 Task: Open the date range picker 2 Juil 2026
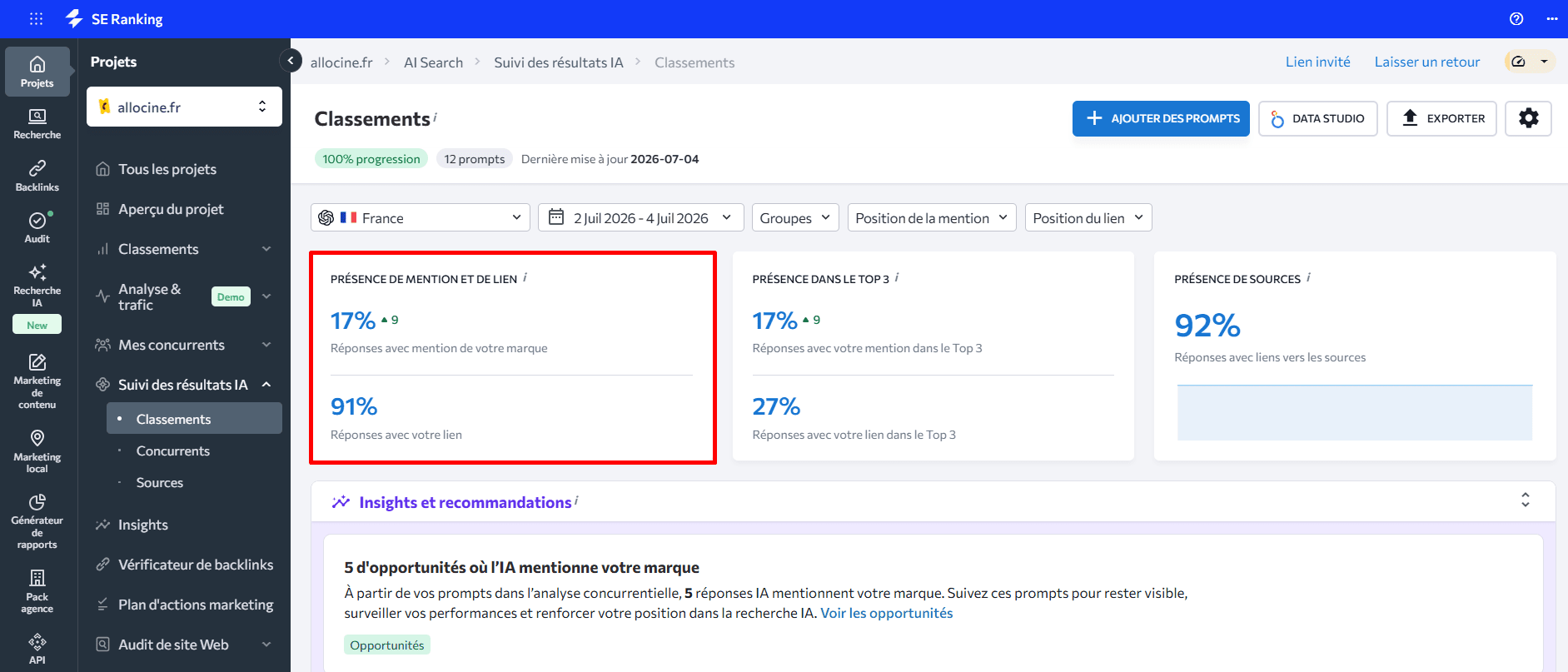pos(640,217)
